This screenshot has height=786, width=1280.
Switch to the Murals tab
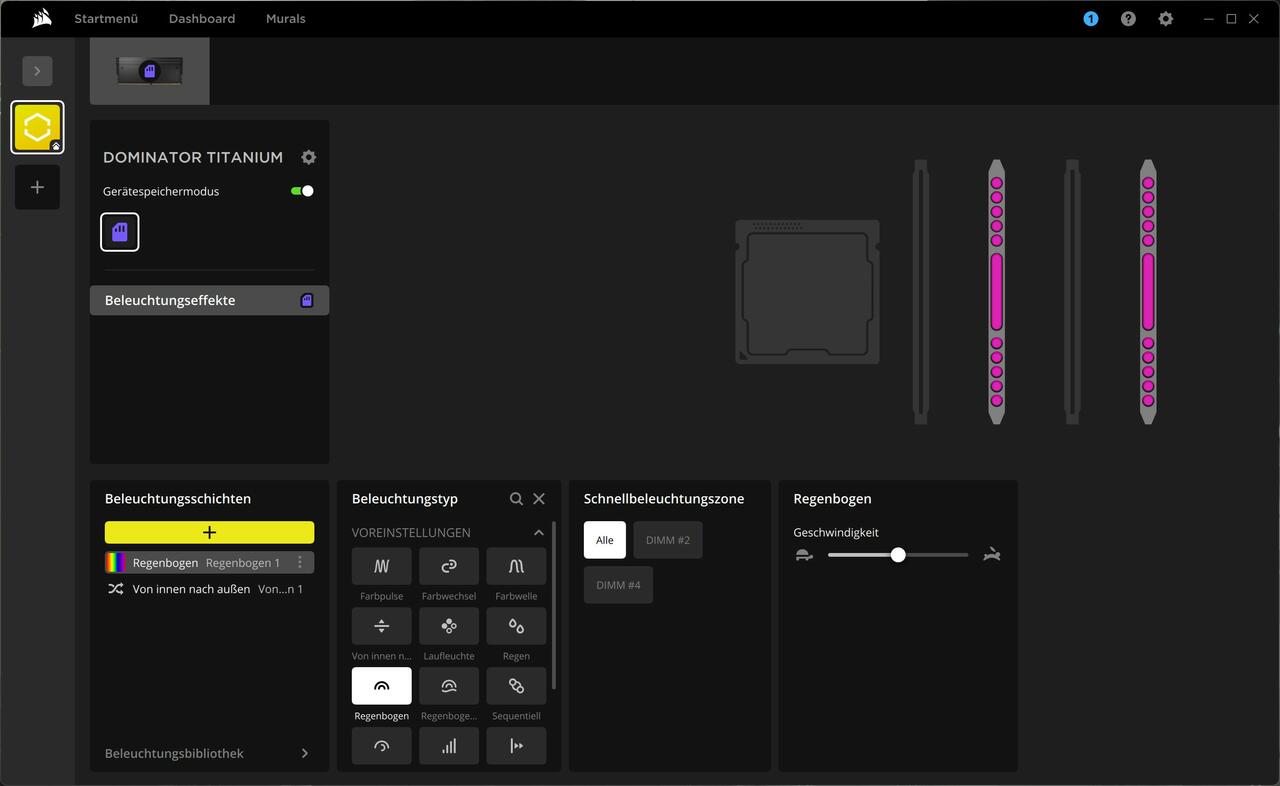285,19
